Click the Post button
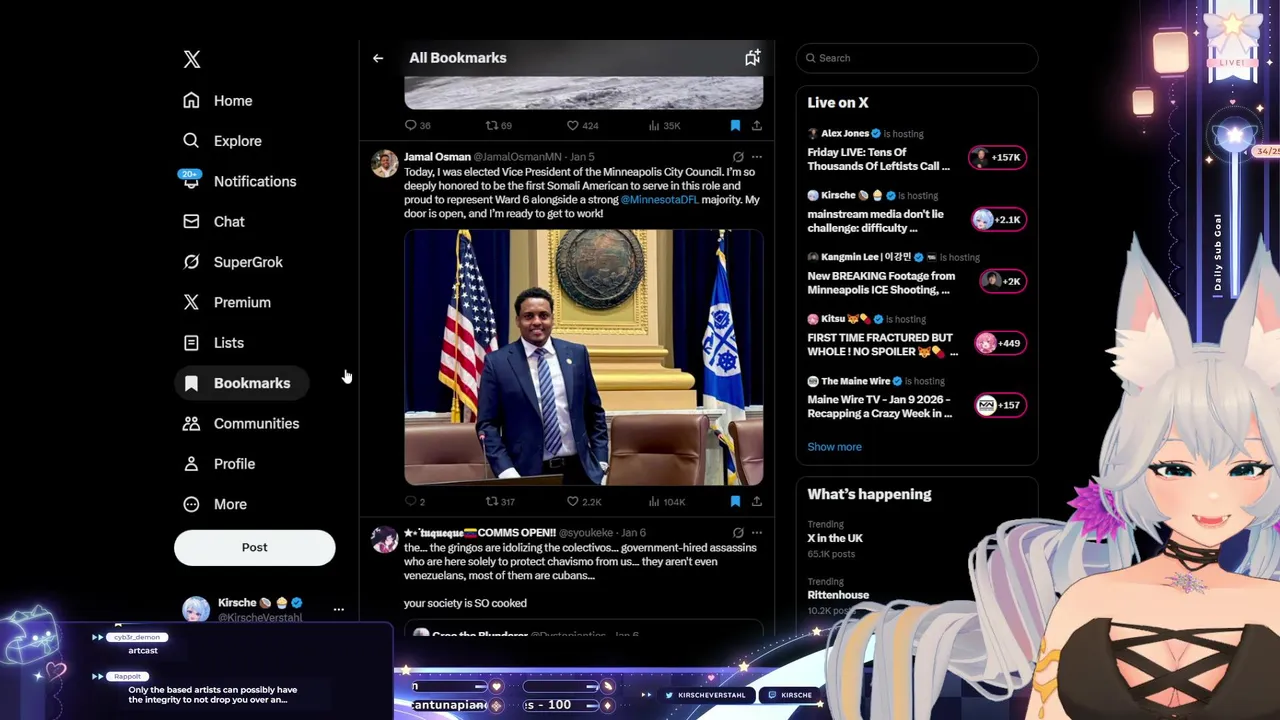This screenshot has width=1280, height=720. click(x=255, y=547)
